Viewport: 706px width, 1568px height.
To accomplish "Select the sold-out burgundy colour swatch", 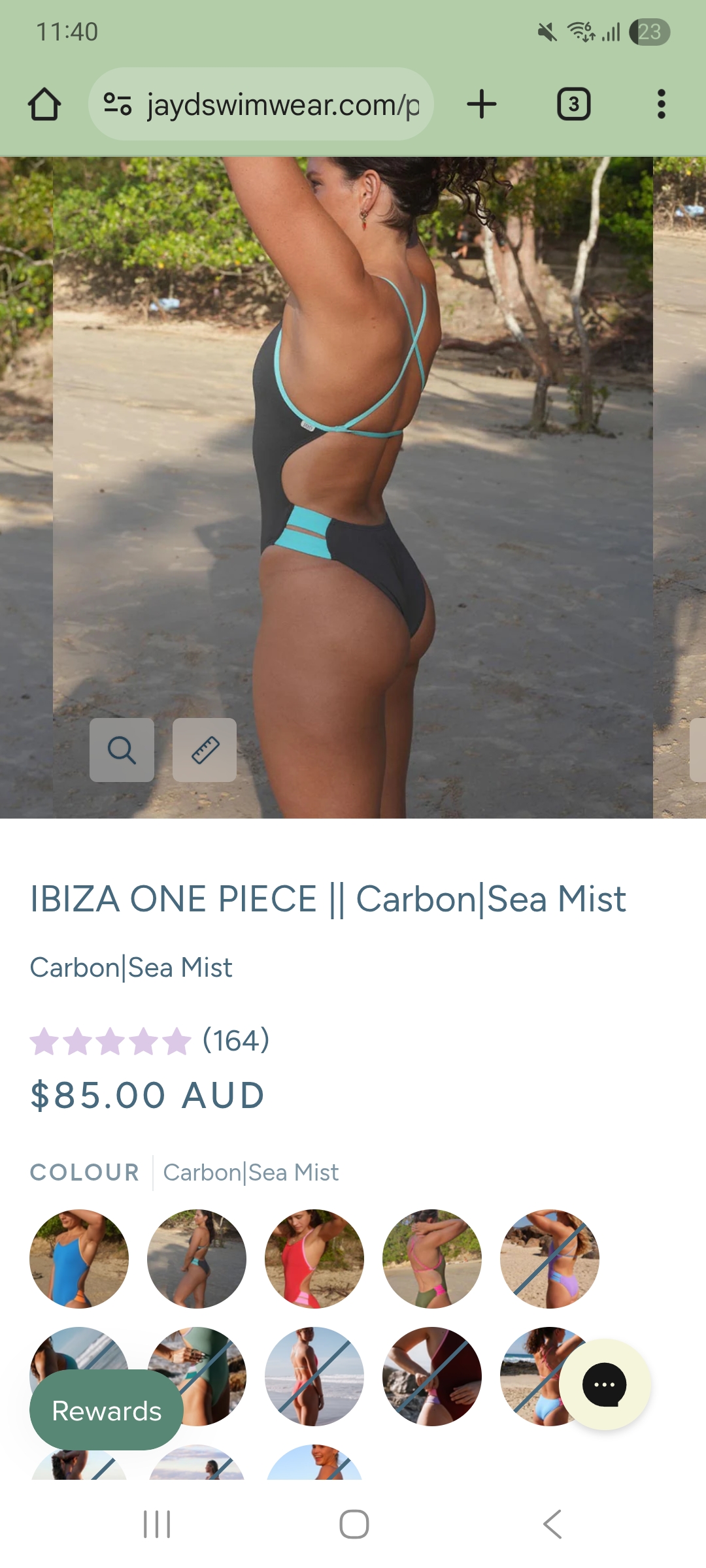I will [x=432, y=1377].
